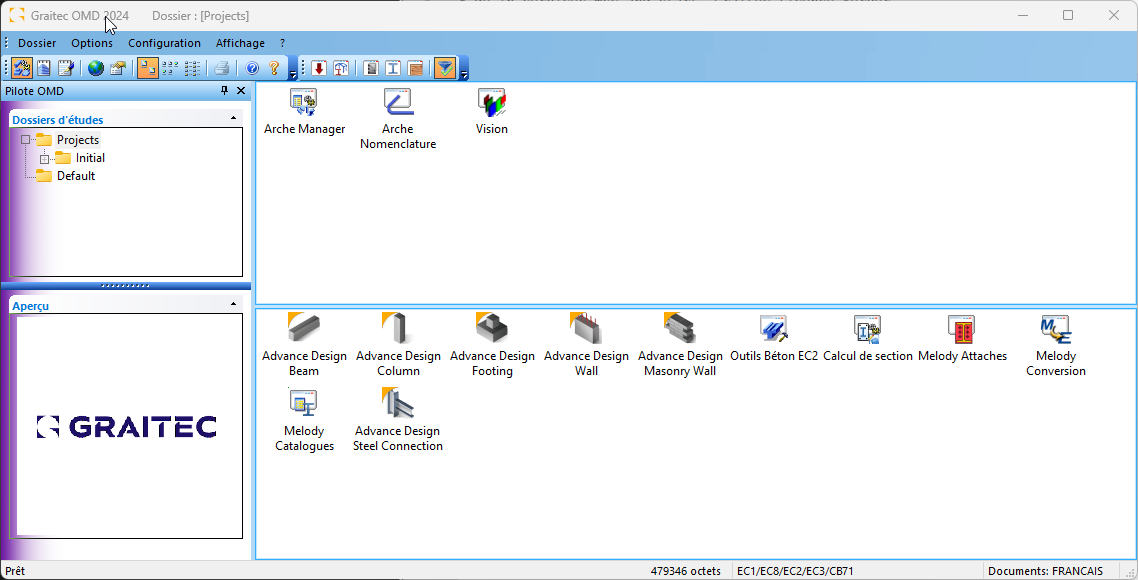Click the printer toolbar icon
The width and height of the screenshot is (1138, 580).
pyautogui.click(x=222, y=68)
